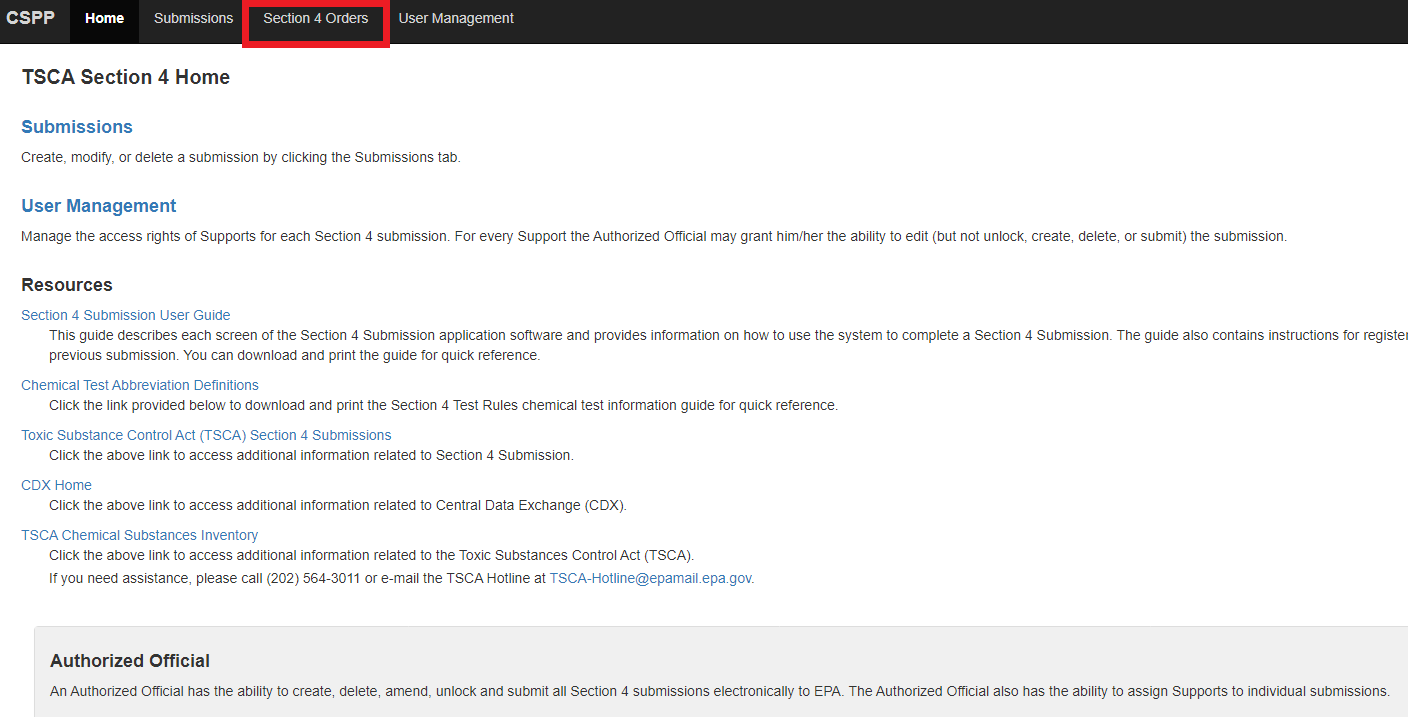Open the Submissions tab in navigation bar
The width and height of the screenshot is (1408, 717).
(x=193, y=18)
